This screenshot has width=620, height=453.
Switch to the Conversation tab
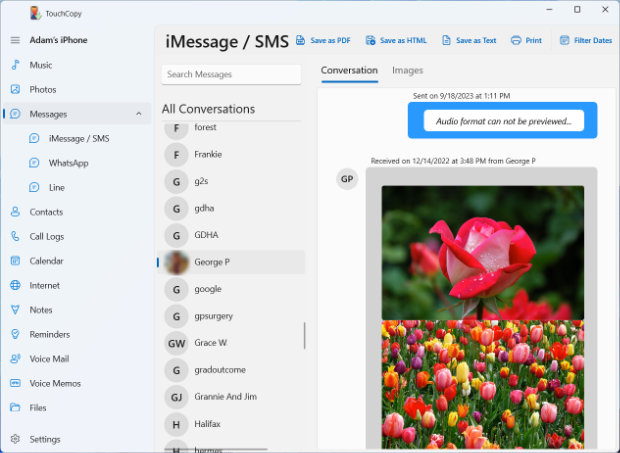[x=349, y=70]
